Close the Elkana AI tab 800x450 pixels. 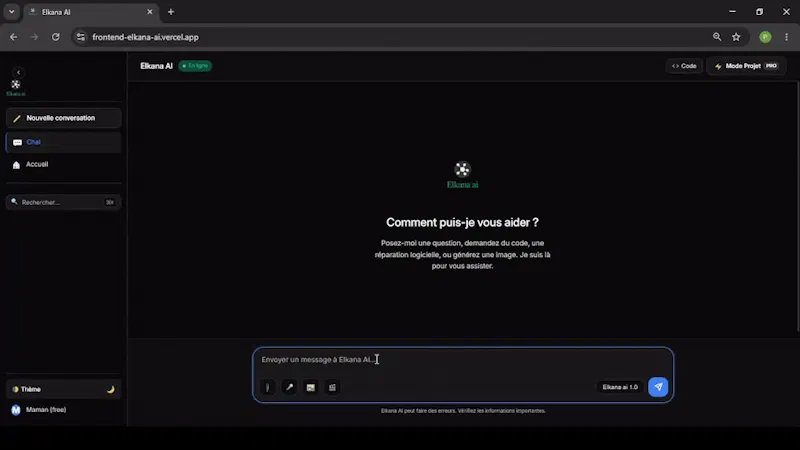(x=149, y=12)
